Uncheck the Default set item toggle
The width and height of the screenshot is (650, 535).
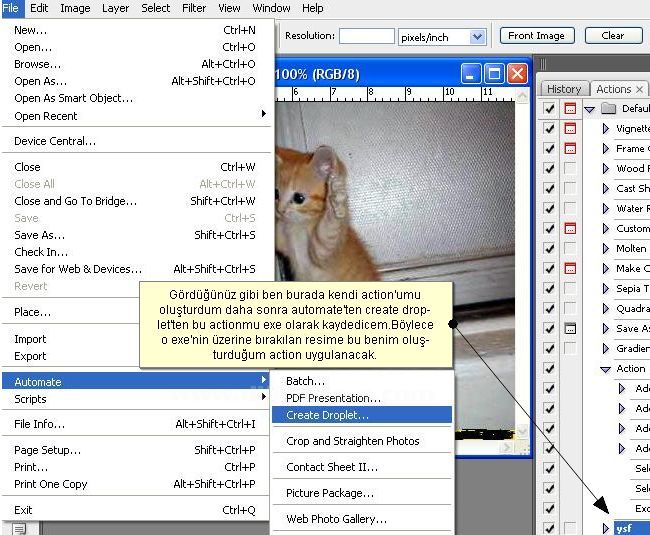(549, 109)
